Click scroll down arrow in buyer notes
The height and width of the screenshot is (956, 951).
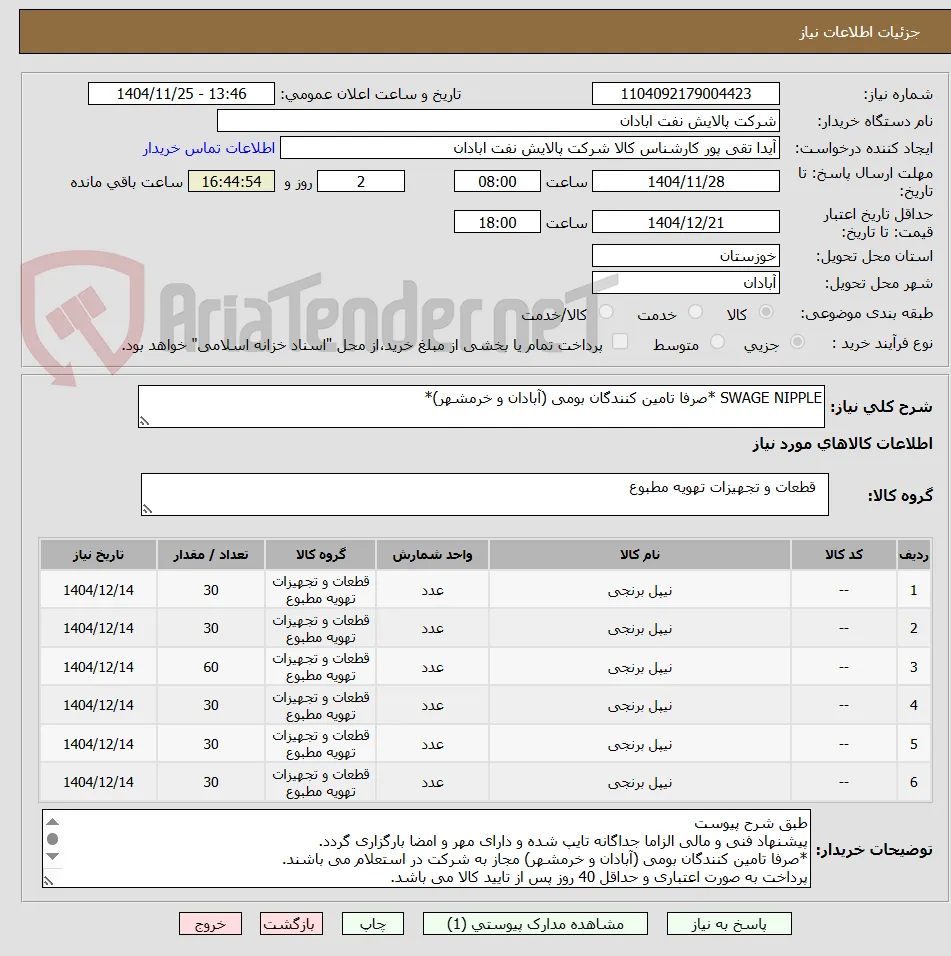[x=52, y=857]
